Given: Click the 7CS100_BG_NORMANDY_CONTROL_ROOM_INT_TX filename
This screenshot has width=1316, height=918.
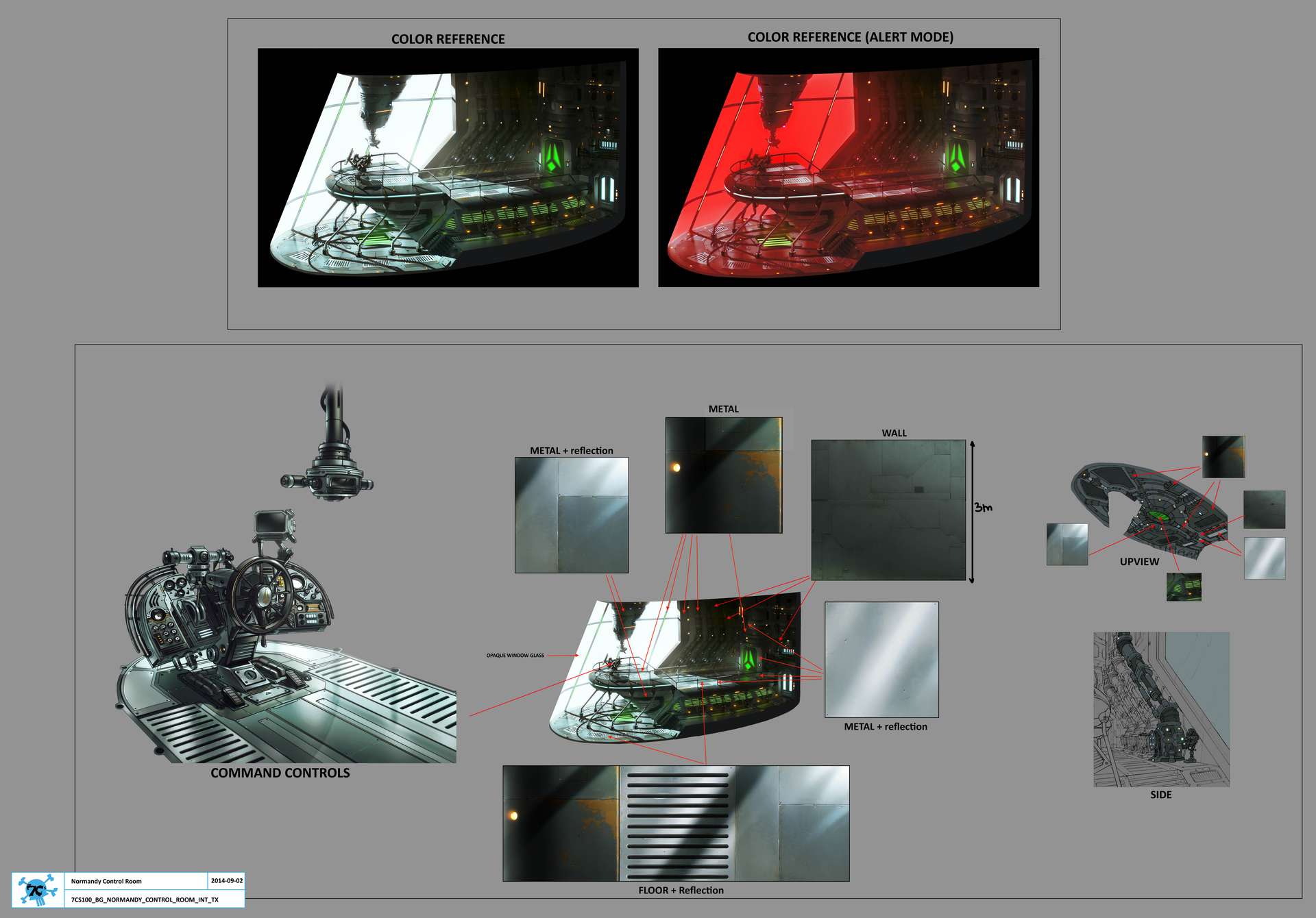Looking at the screenshot, I should pyautogui.click(x=145, y=900).
